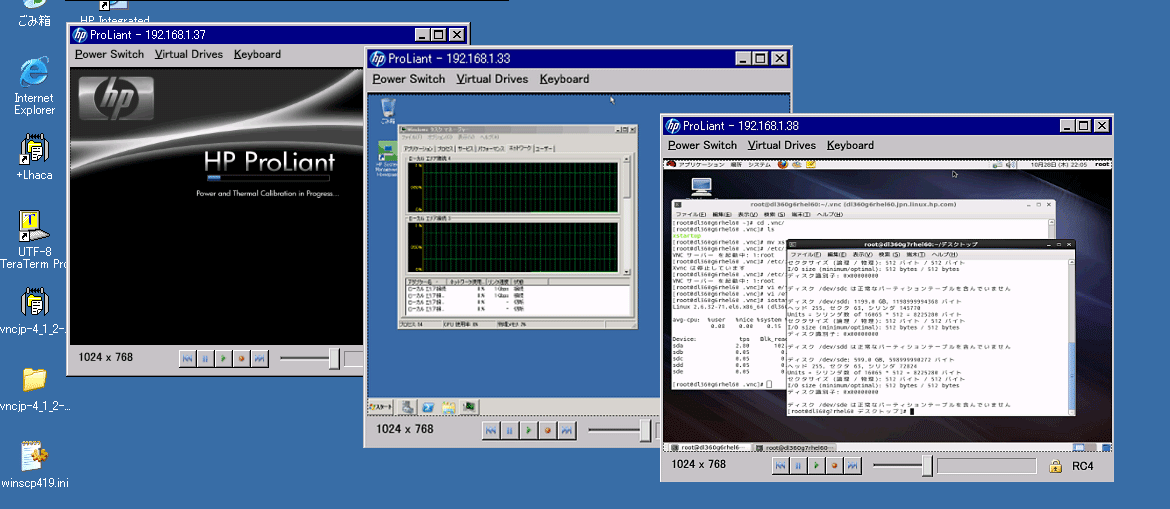This screenshot has width=1170, height=509.
Task: Click play button in 192.168.1.38 window
Action: 816,466
